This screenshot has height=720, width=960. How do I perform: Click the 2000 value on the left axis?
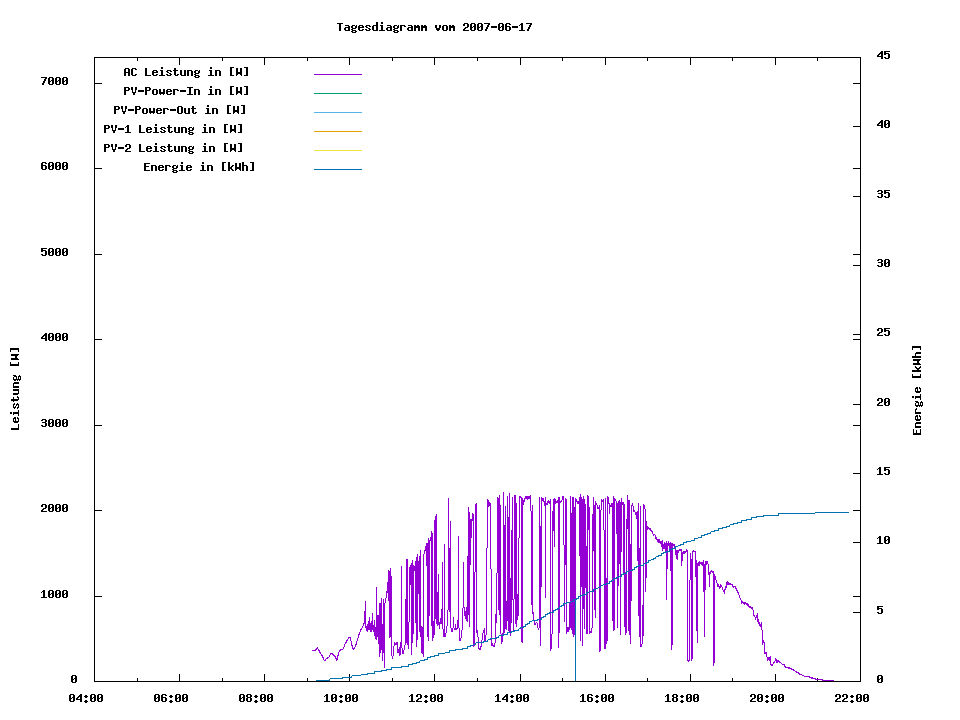(x=54, y=509)
